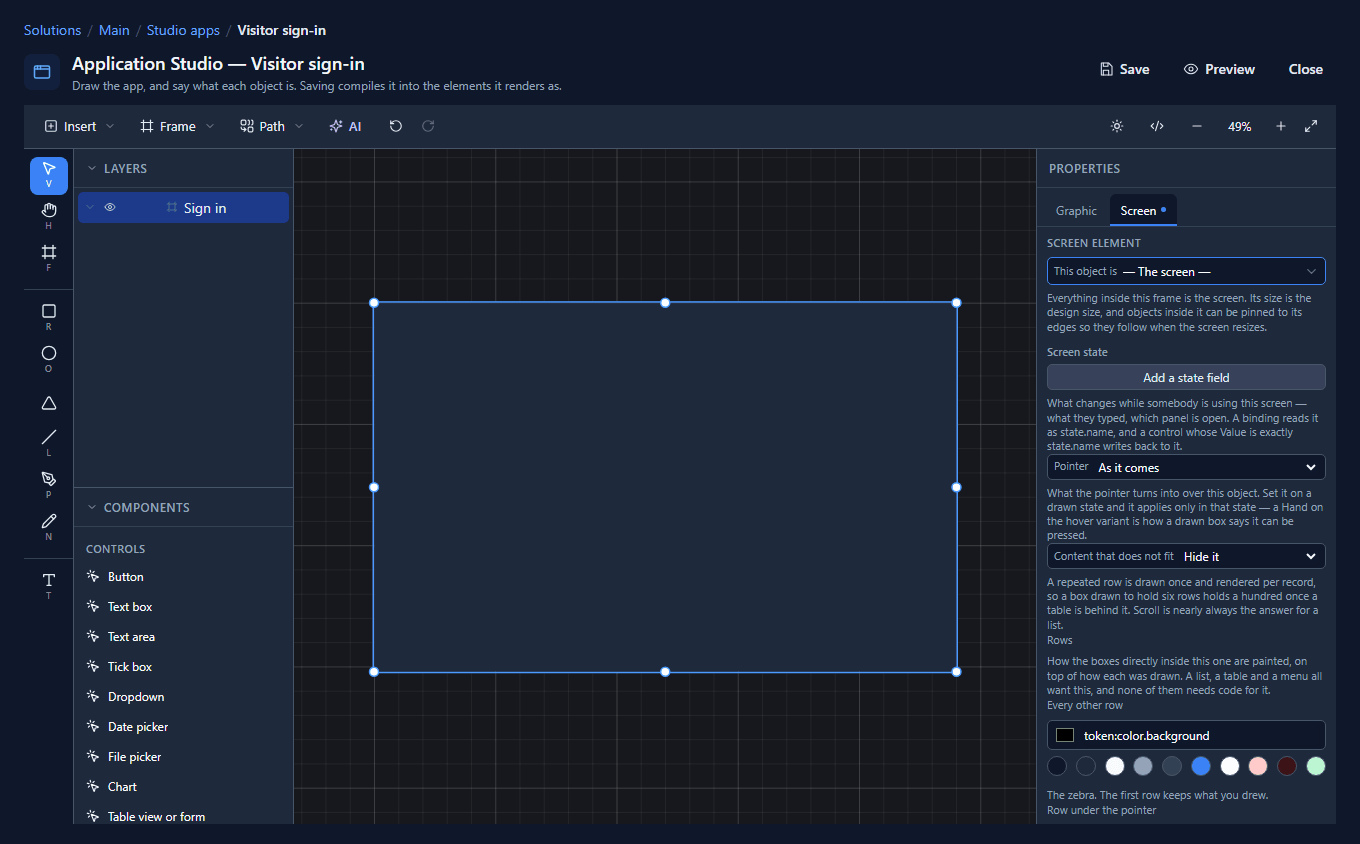Open the Path dropdown menu
Image resolution: width=1360 pixels, height=844 pixels.
point(272,126)
